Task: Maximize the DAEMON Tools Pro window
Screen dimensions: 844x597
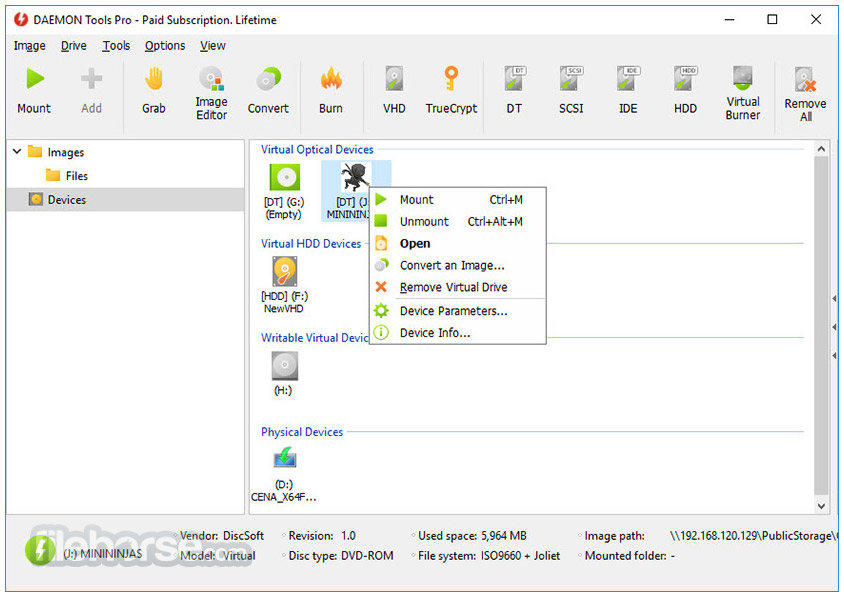Action: click(x=772, y=20)
